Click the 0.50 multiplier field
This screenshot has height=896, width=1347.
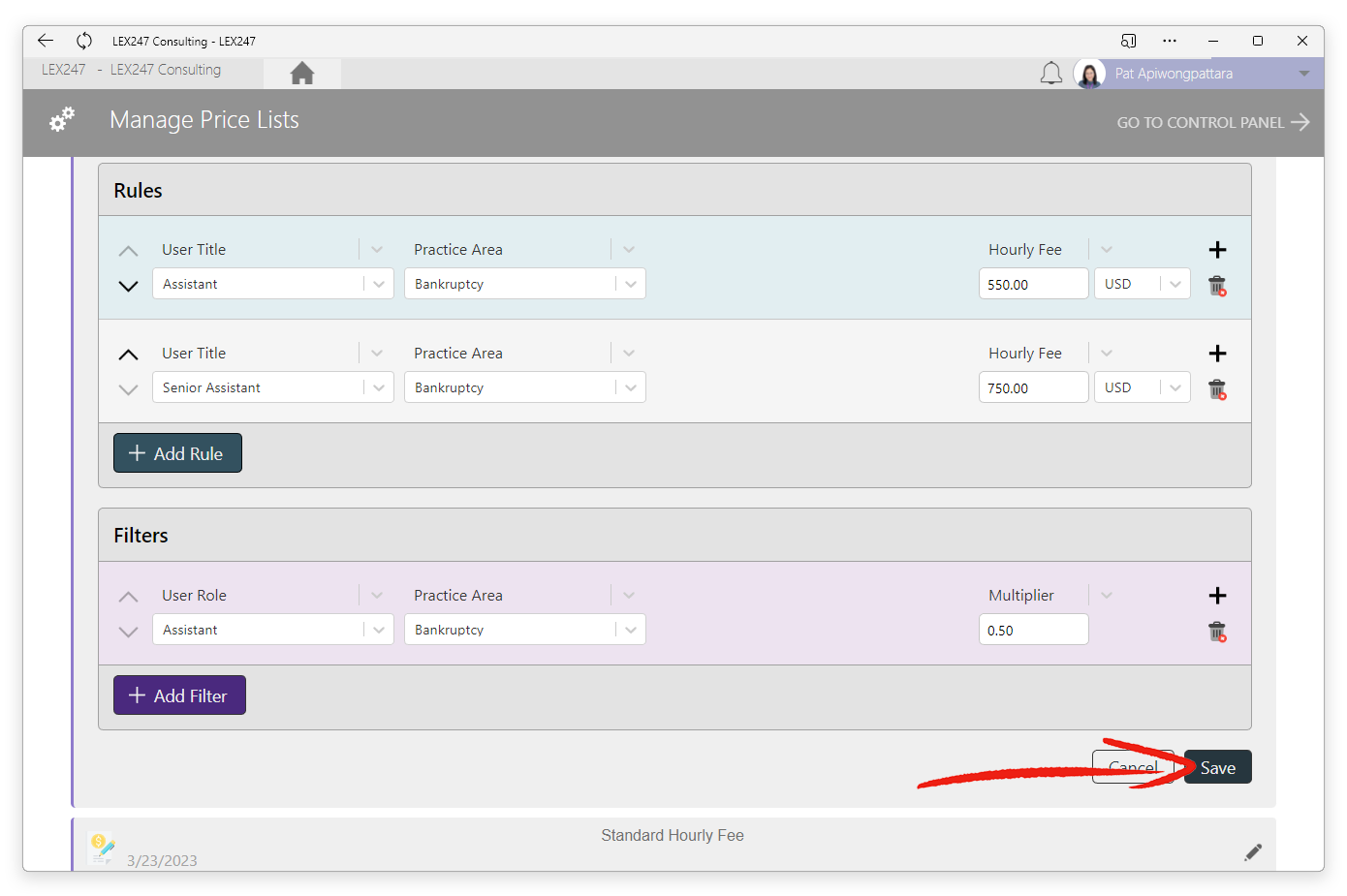(x=1034, y=630)
